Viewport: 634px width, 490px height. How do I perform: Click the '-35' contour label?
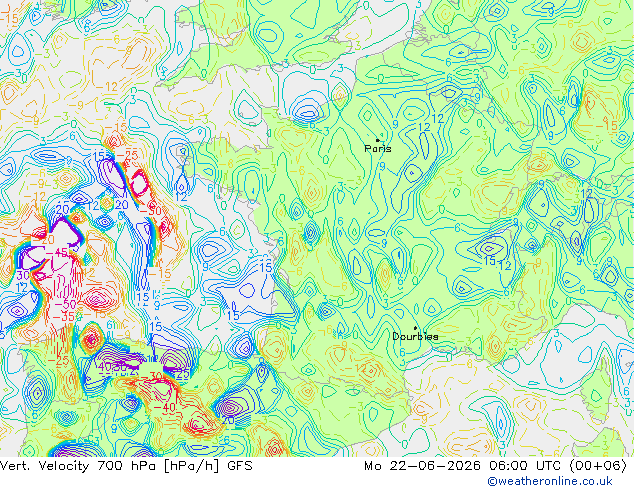click(x=63, y=317)
